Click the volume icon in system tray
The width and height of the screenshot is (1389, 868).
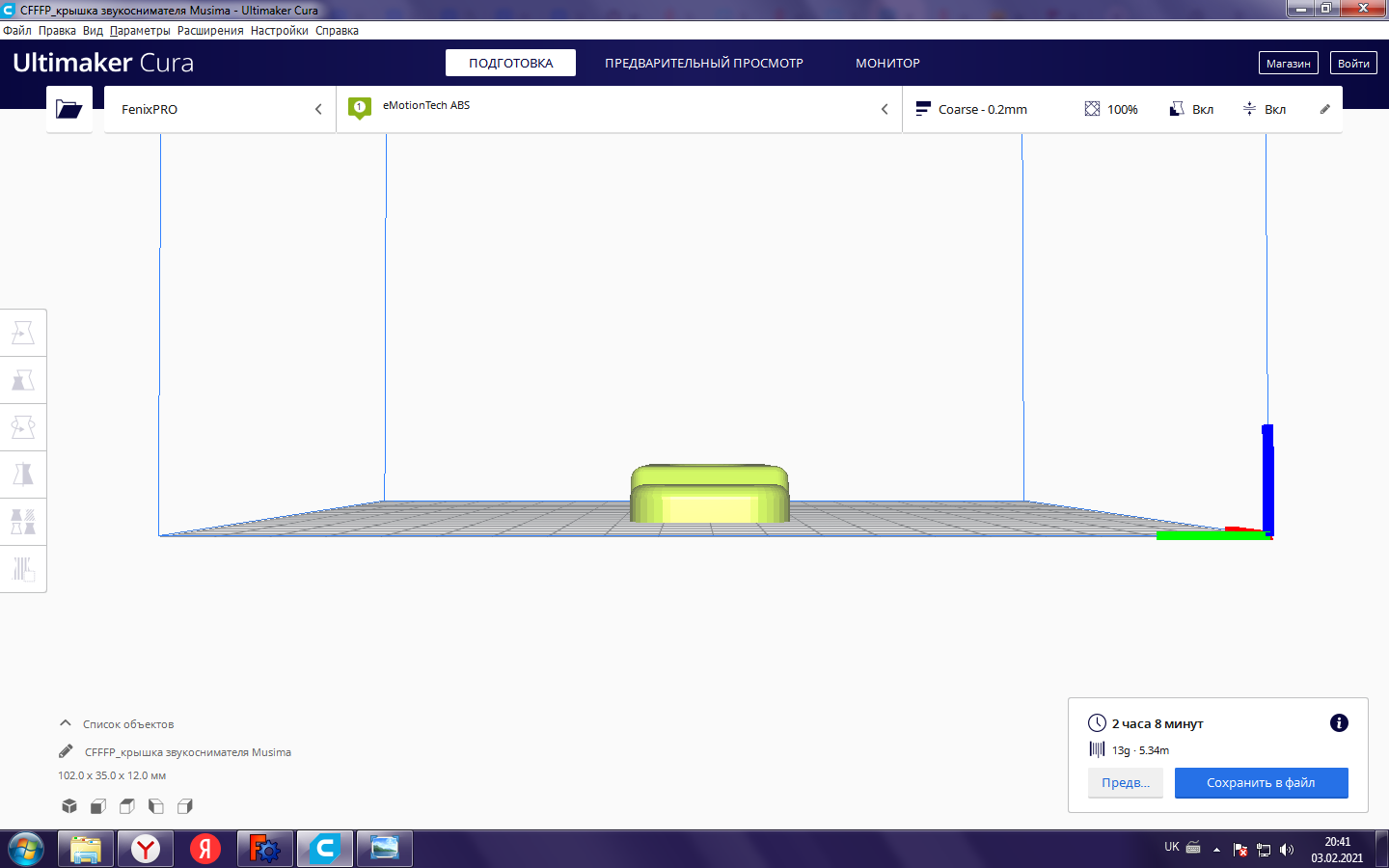point(1286,850)
